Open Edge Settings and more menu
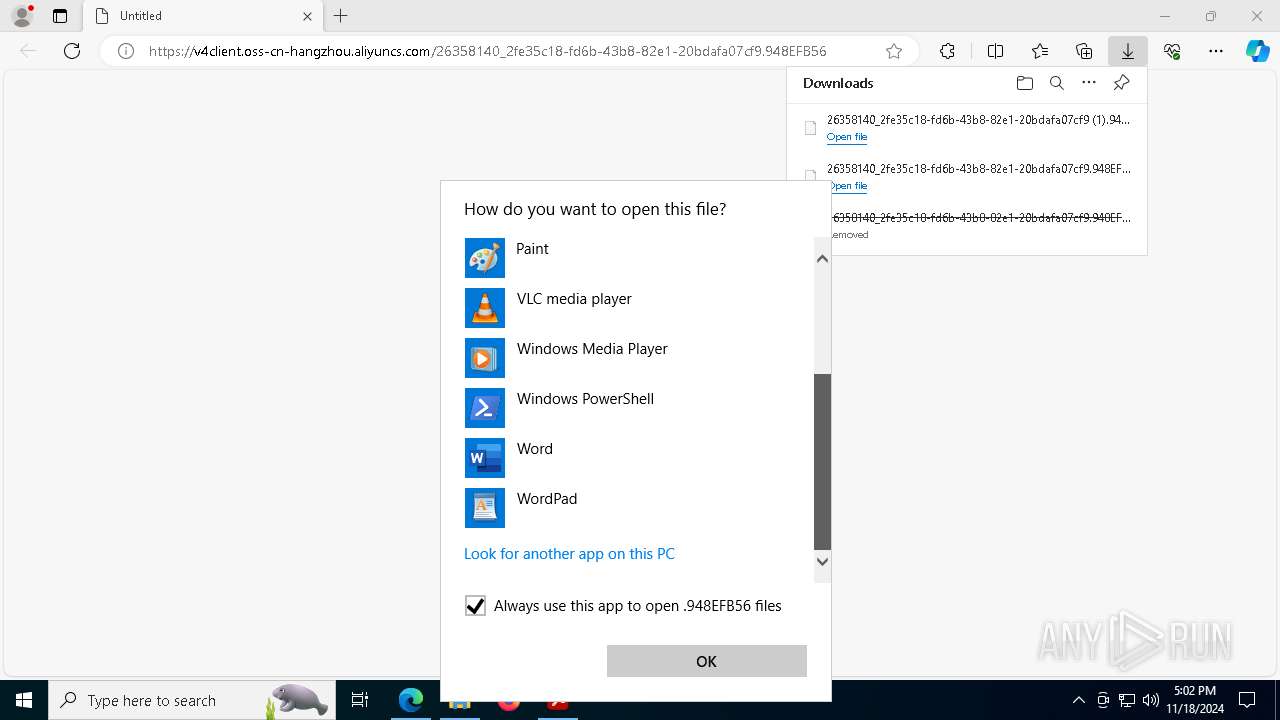Image resolution: width=1280 pixels, height=720 pixels. [x=1216, y=51]
